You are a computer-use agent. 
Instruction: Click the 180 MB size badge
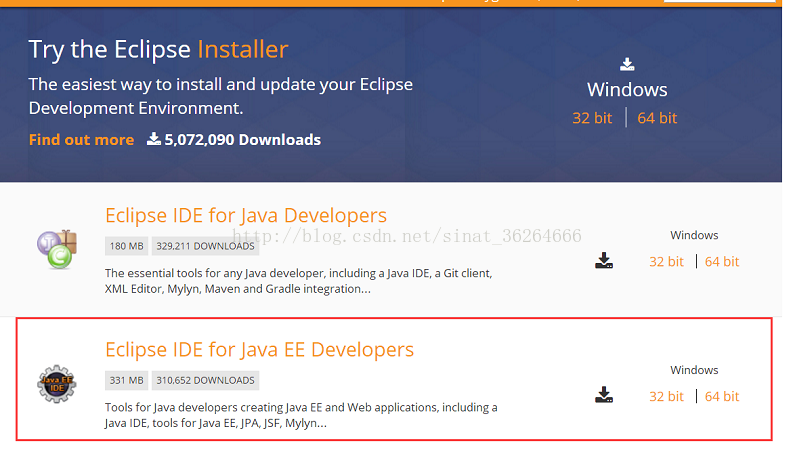point(126,246)
